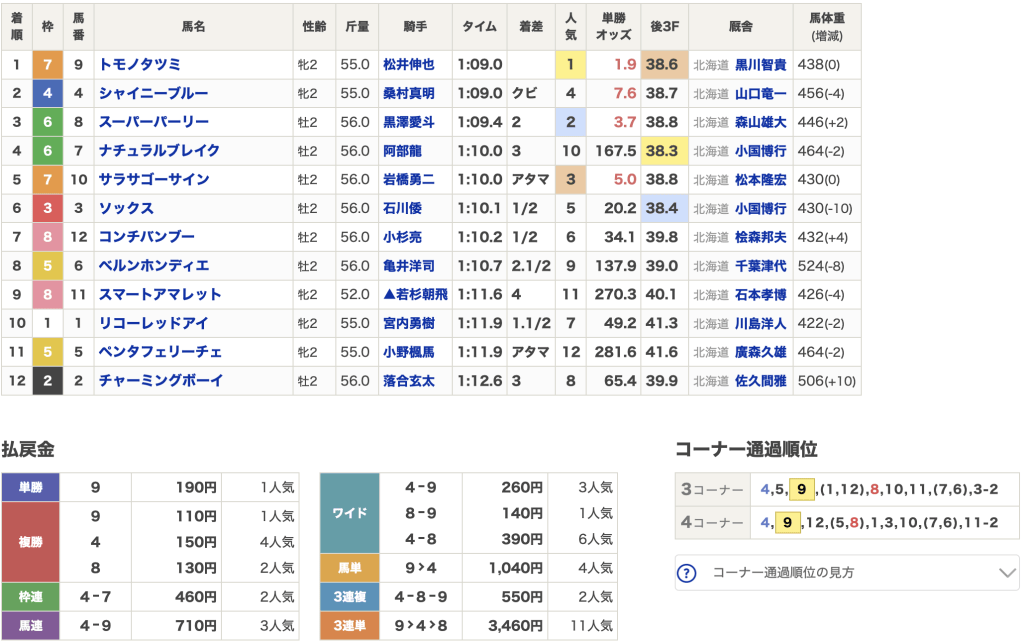Screen dimensions: 1024x642
Task: Open jockey 亀井洋司 profile
Action: click(409, 266)
